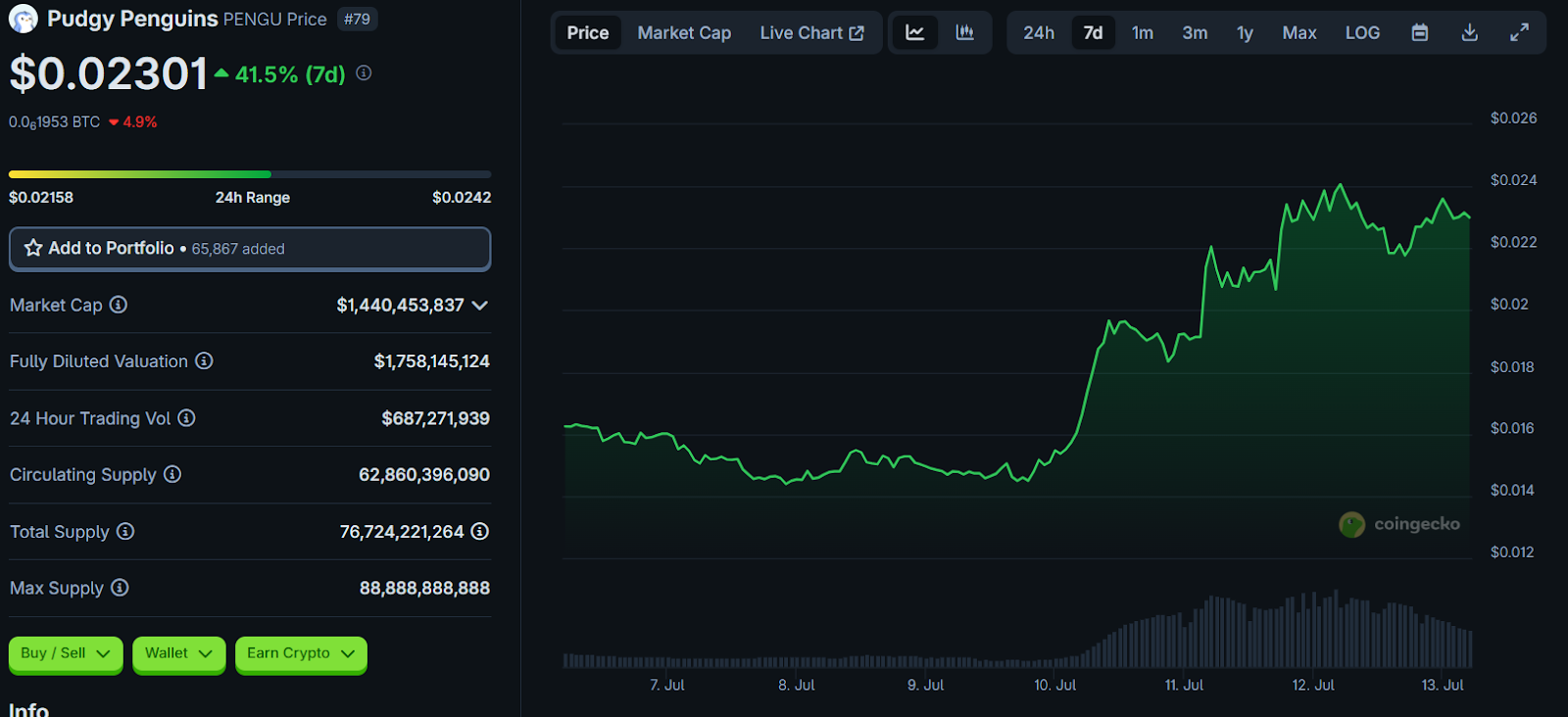
Task: Click external link icon on Live Chart
Action: point(857,33)
